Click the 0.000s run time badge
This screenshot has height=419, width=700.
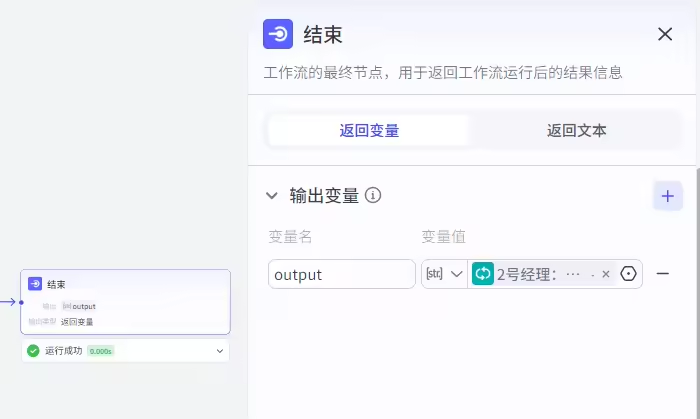click(100, 351)
